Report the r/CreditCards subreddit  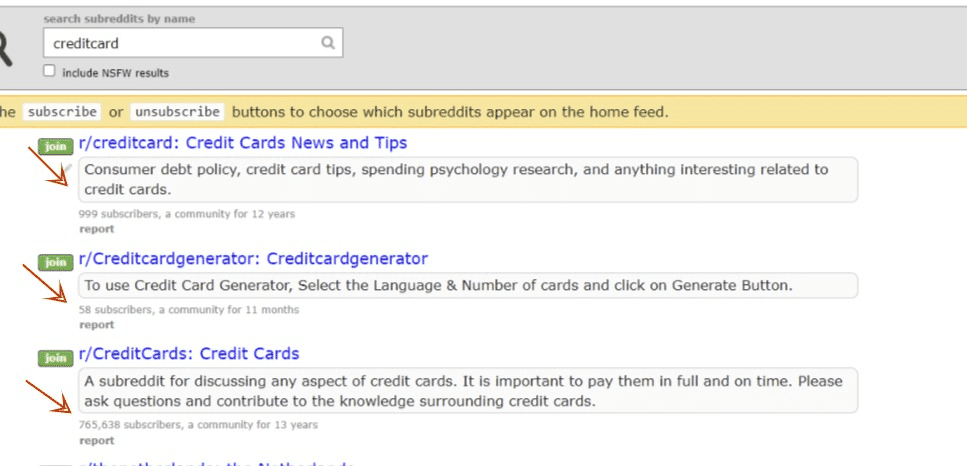click(x=96, y=441)
